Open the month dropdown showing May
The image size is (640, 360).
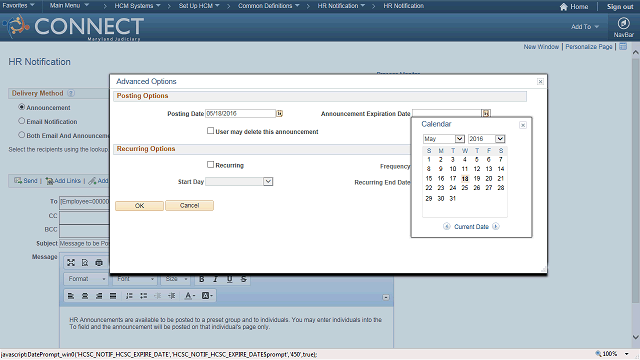[x=444, y=139]
